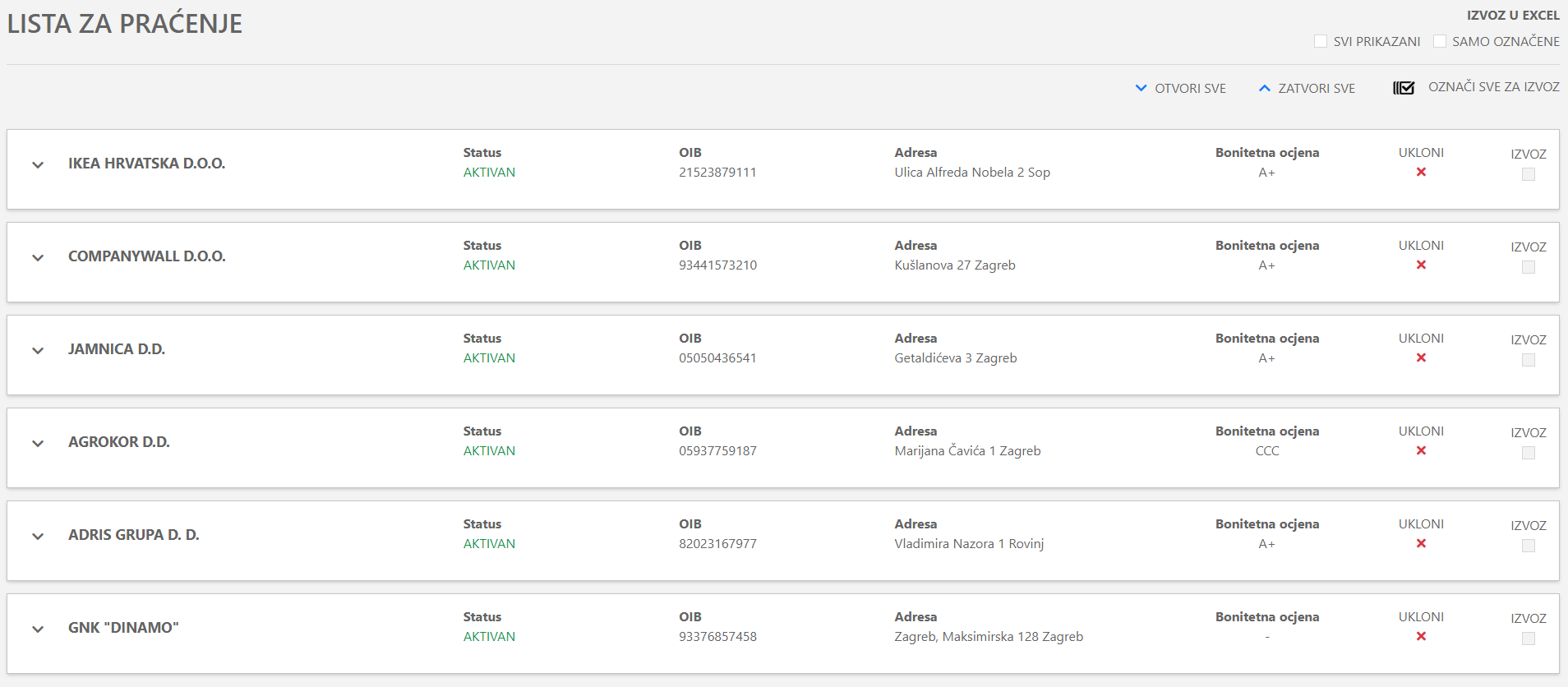The width and height of the screenshot is (1568, 687).
Task: Select IZVOZ checkbox for ADRIS GRUPA
Action: pyautogui.click(x=1529, y=546)
